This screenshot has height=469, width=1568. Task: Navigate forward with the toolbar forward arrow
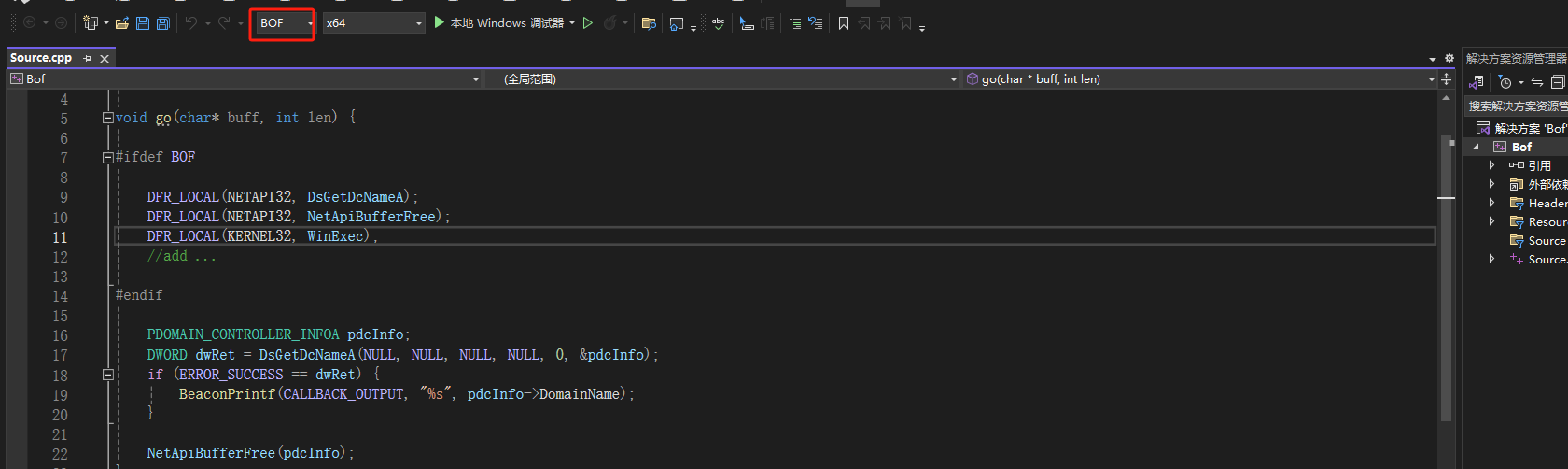click(62, 23)
